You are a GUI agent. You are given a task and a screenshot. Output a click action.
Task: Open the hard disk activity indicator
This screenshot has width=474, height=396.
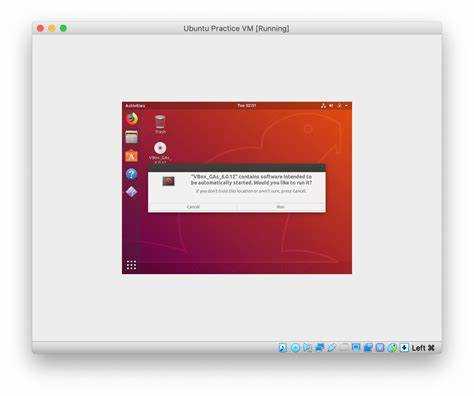[x=283, y=348]
